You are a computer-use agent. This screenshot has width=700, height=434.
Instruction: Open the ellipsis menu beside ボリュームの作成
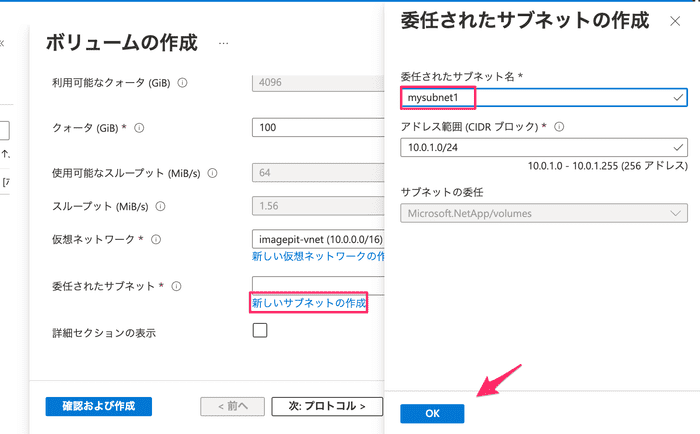pos(224,43)
